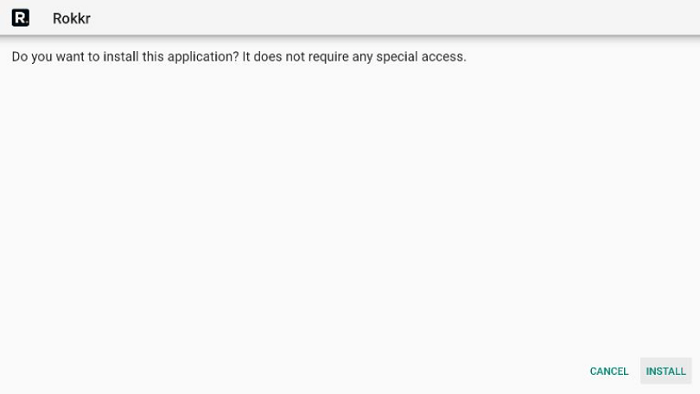This screenshot has height=394, width=700.
Task: Click the Rokkr app icon
Action: 21,18
